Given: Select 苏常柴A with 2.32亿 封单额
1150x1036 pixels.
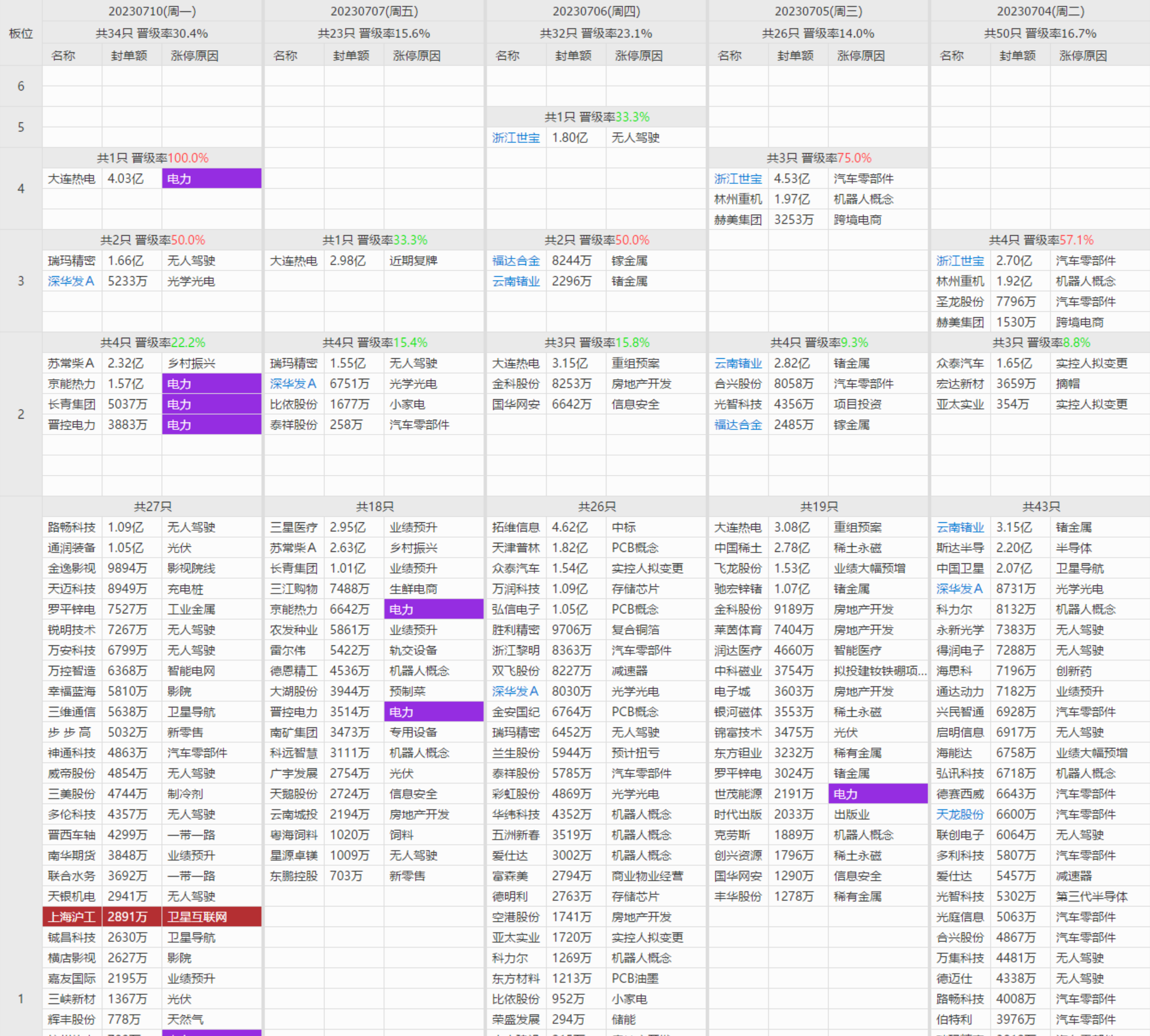Looking at the screenshot, I should 71,363.
